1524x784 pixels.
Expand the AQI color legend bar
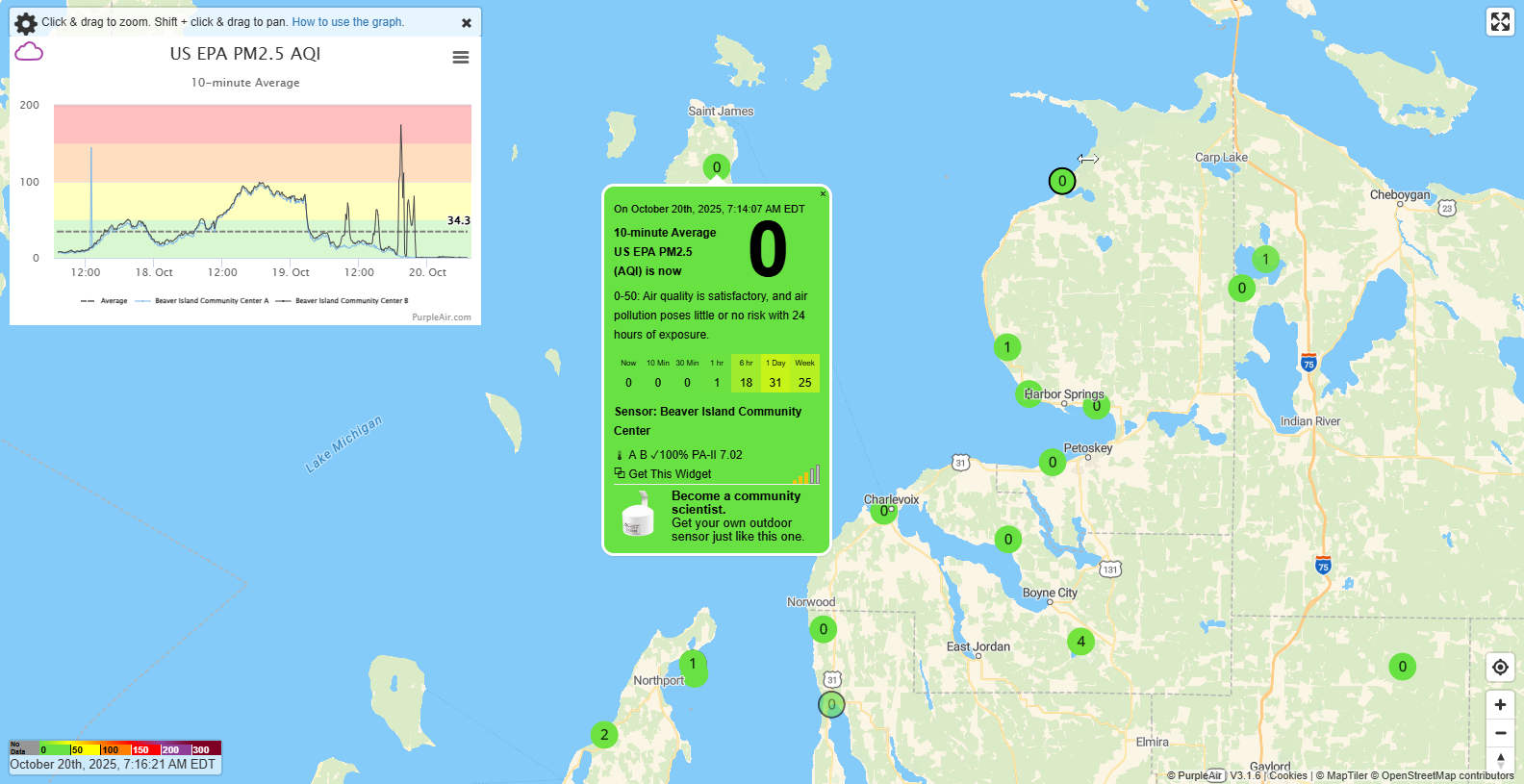click(115, 748)
